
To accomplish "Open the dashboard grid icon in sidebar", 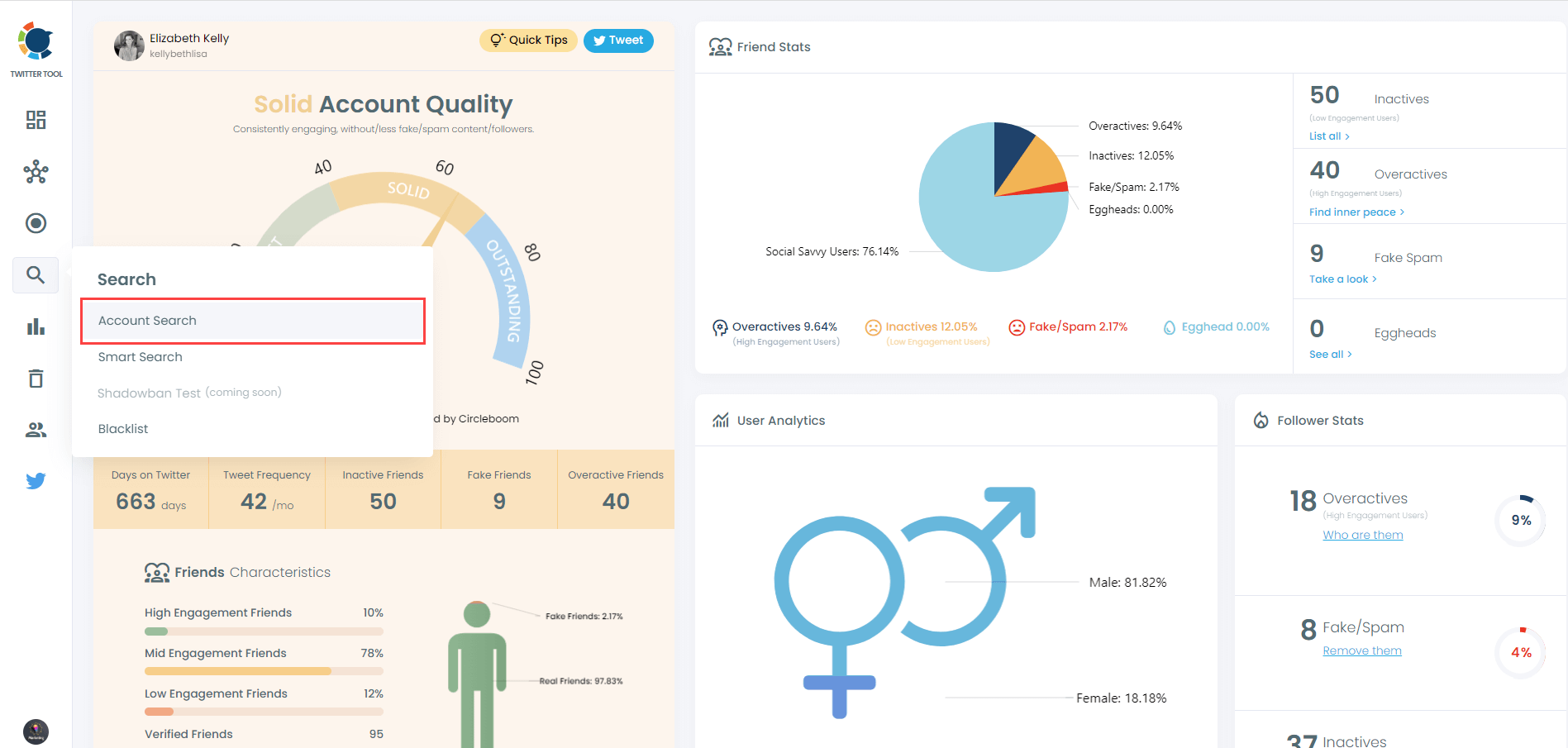I will point(36,120).
